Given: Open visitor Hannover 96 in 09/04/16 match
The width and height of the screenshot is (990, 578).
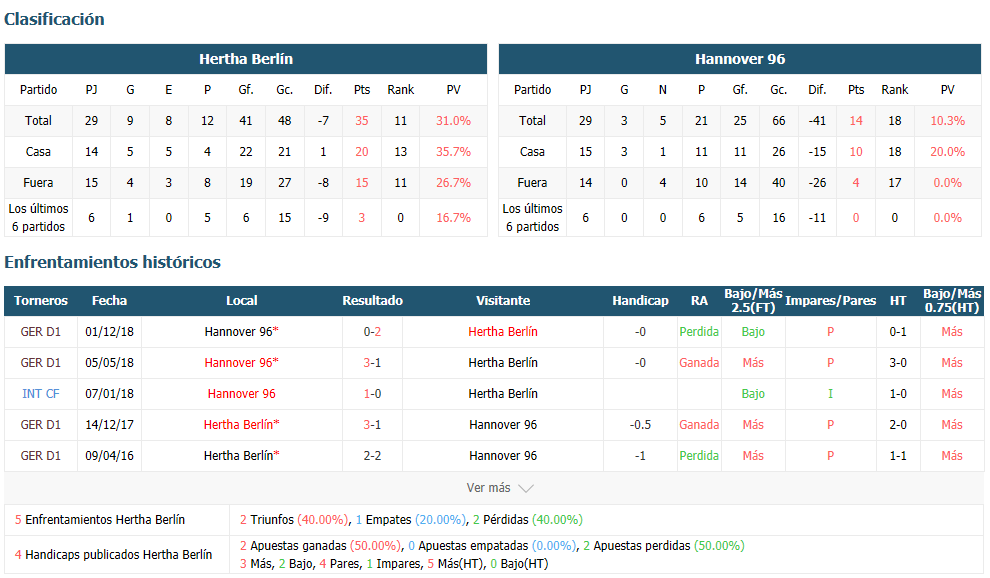Looking at the screenshot, I should coord(503,455).
